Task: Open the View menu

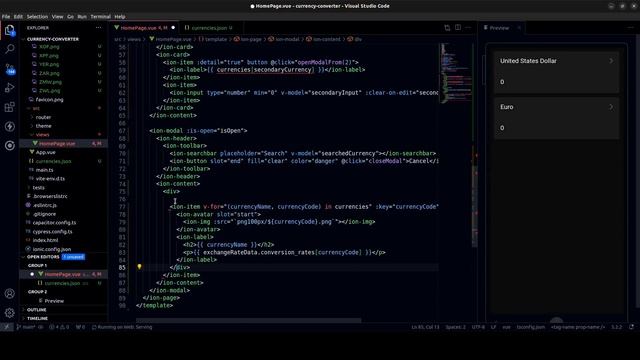Action: point(57,17)
